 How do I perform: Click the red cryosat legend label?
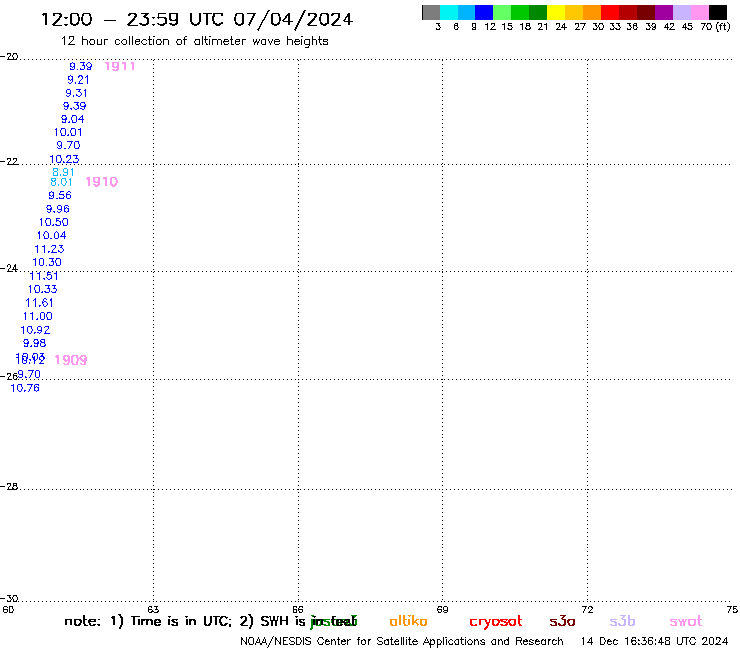click(x=496, y=622)
